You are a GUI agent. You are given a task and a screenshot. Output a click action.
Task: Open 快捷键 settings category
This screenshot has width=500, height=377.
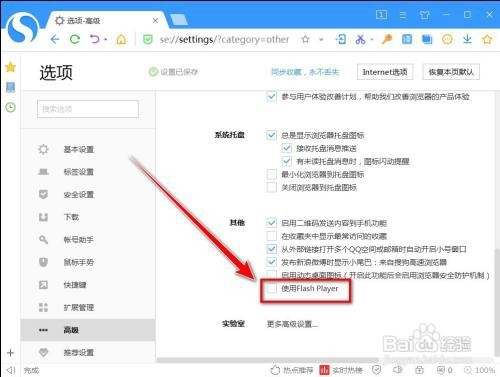coord(88,285)
